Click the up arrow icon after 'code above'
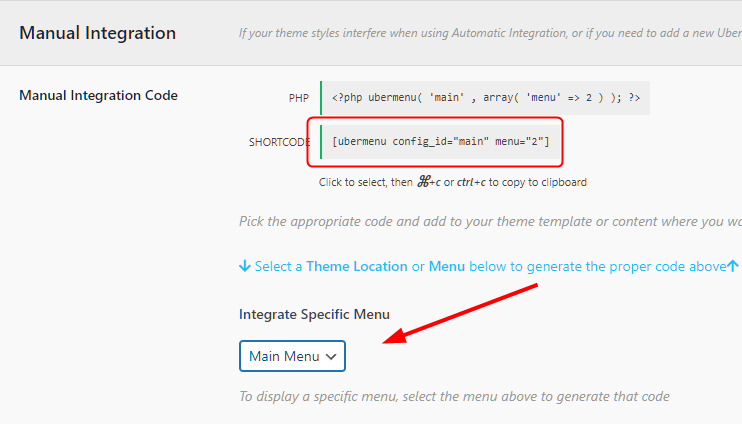Screen dimensions: 742x424 tap(733, 267)
